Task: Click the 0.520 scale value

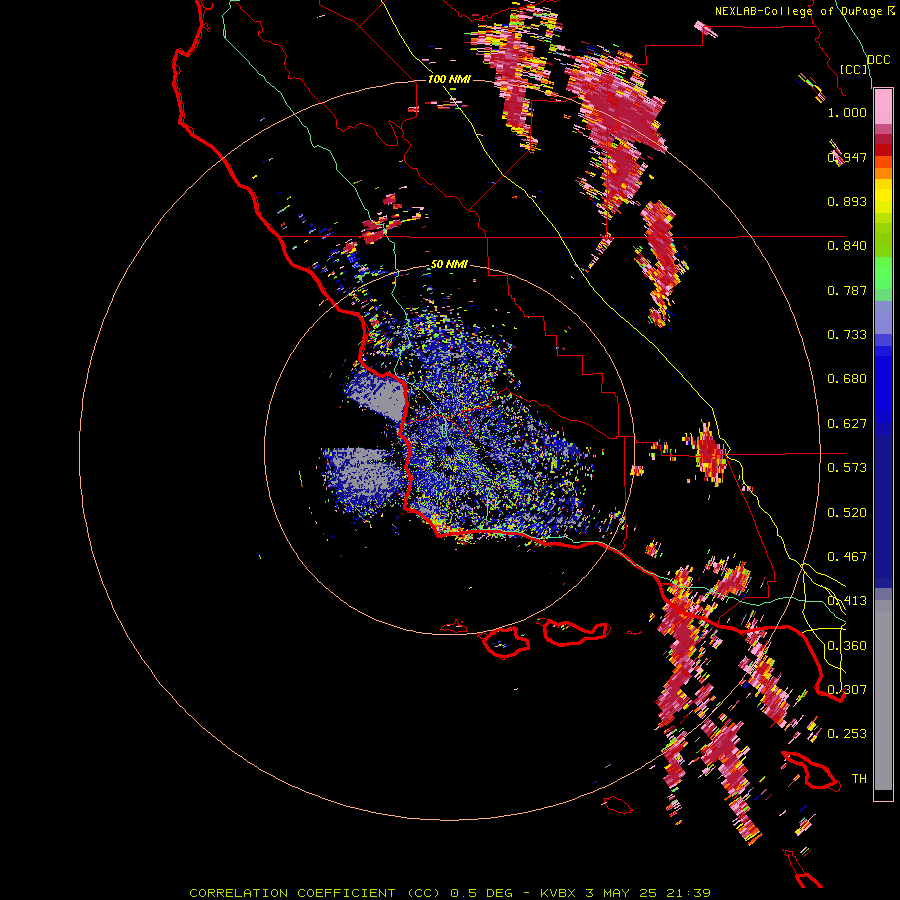Action: point(847,513)
